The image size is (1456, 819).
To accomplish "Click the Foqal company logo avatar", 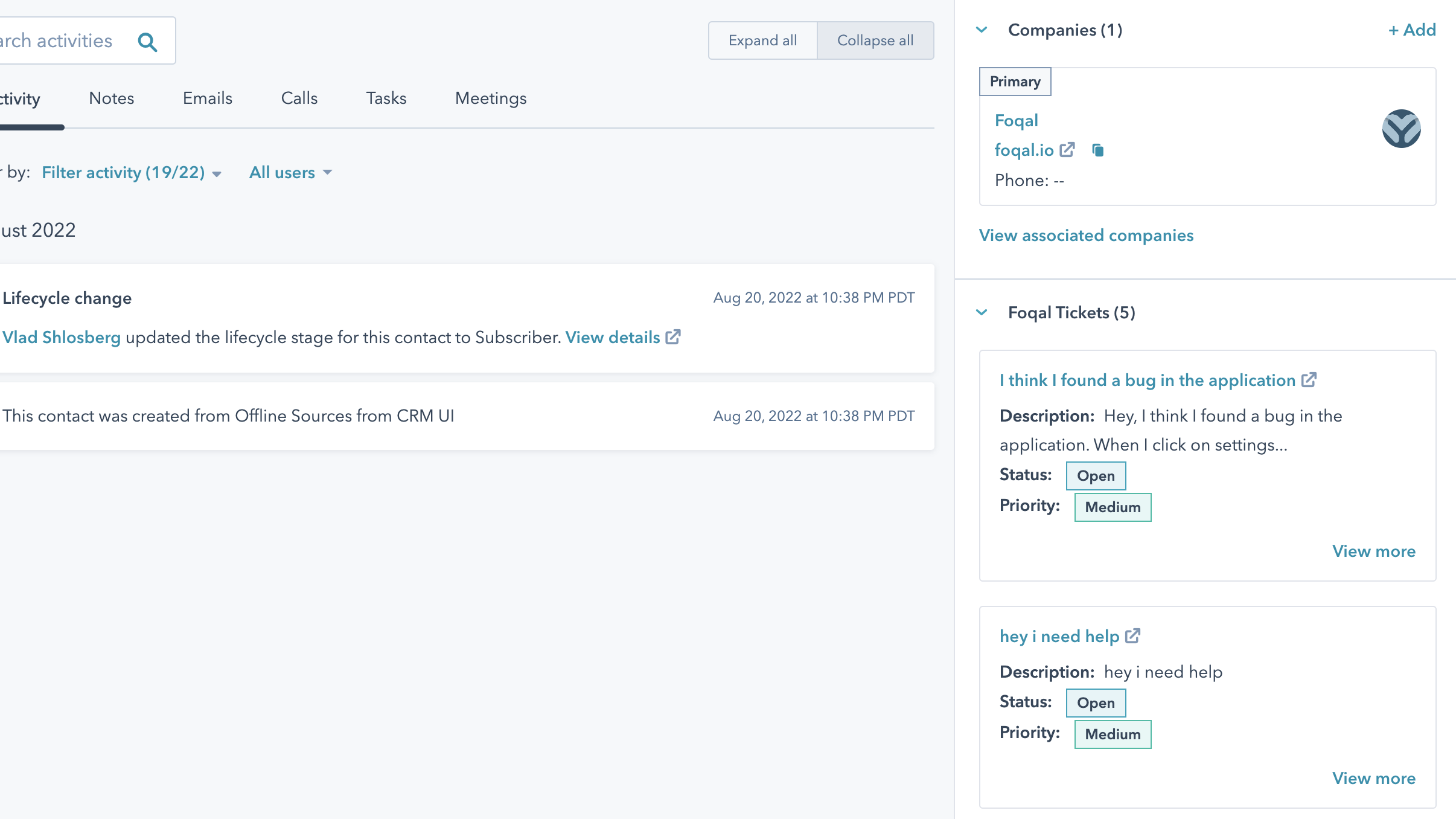I will pyautogui.click(x=1401, y=128).
